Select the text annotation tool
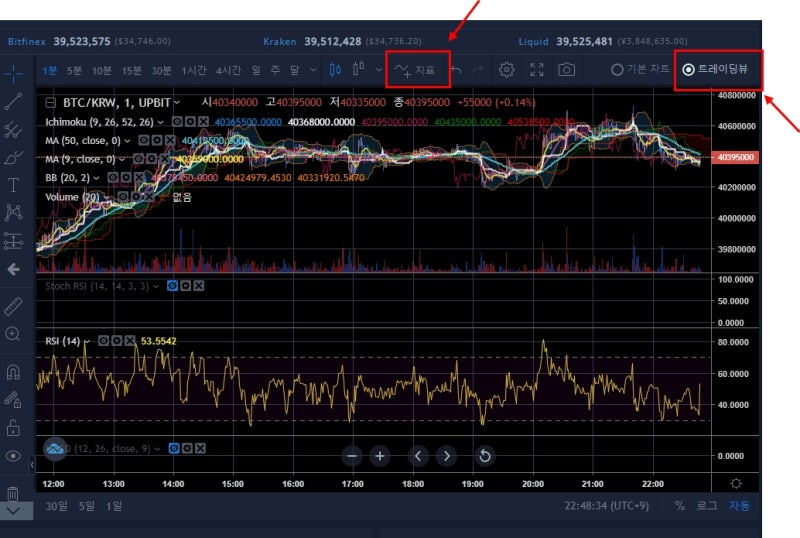The height and width of the screenshot is (538, 800). [13, 185]
